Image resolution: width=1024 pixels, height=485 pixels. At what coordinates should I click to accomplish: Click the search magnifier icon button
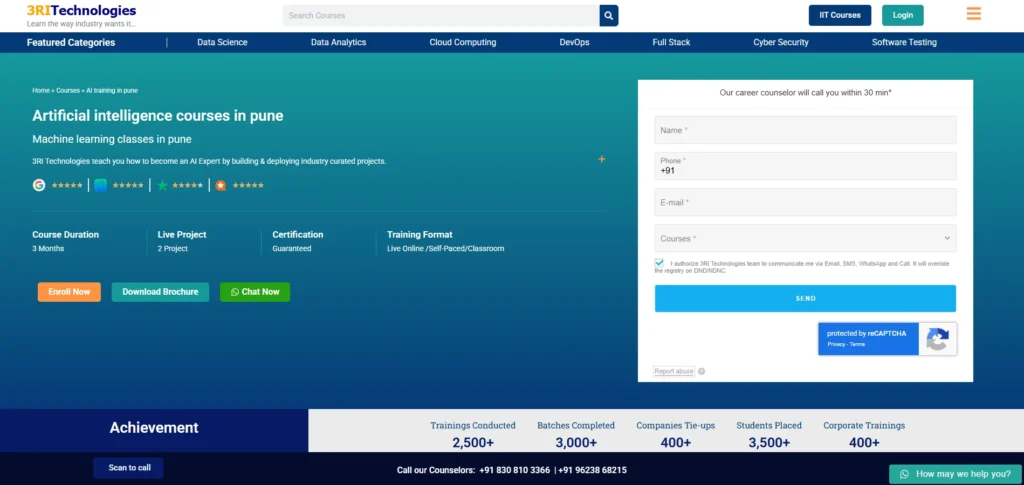click(608, 15)
